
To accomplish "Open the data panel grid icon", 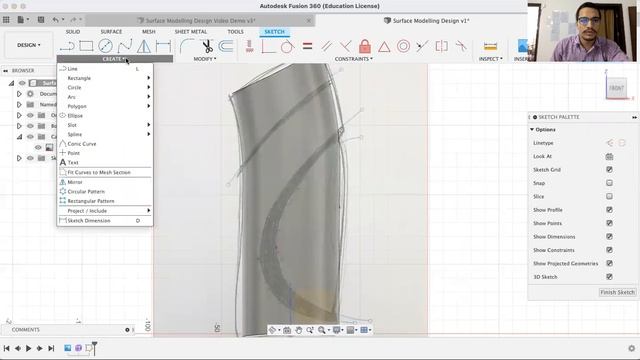I will click(6, 19).
